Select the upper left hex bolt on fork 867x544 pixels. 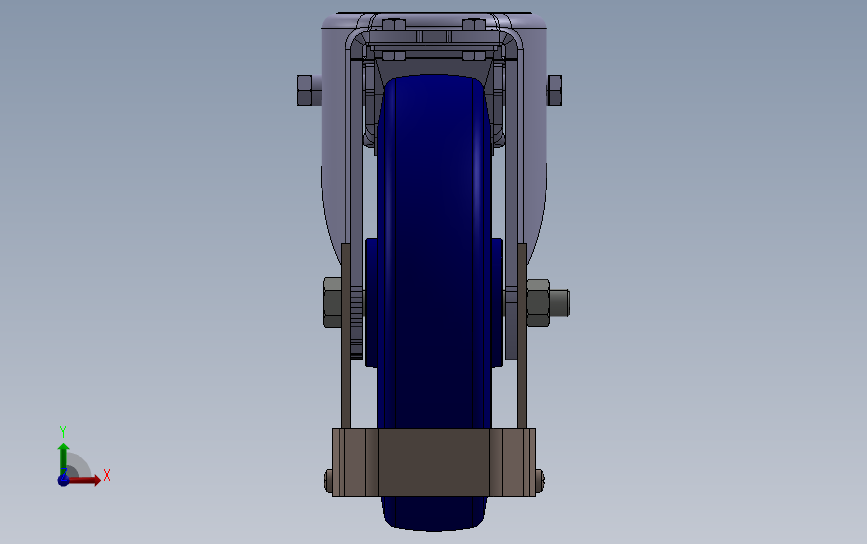pos(305,90)
